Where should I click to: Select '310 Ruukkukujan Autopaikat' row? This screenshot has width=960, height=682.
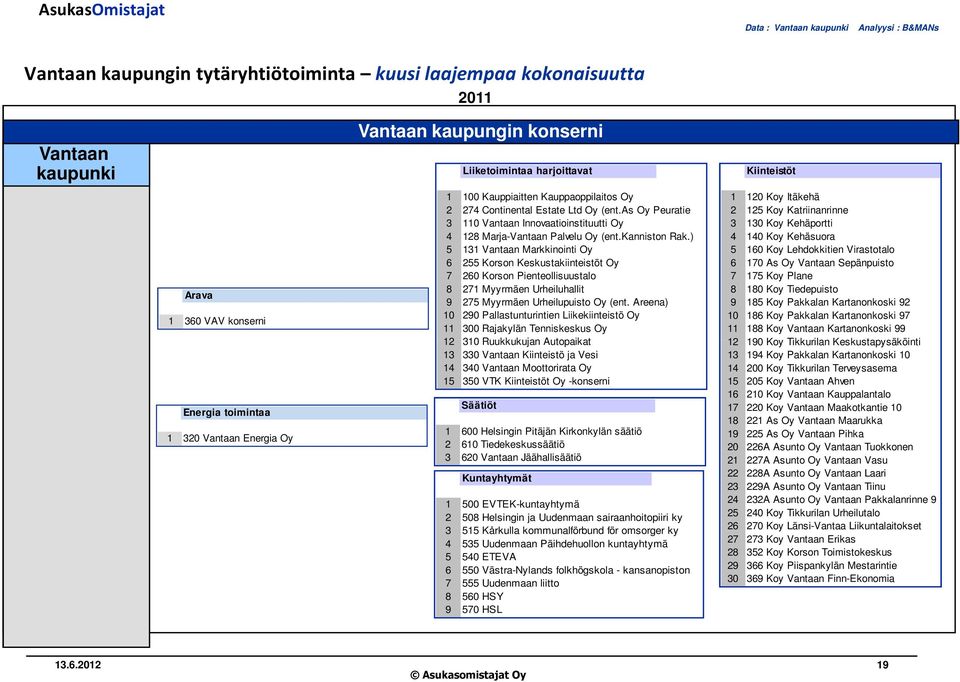[x=527, y=342]
